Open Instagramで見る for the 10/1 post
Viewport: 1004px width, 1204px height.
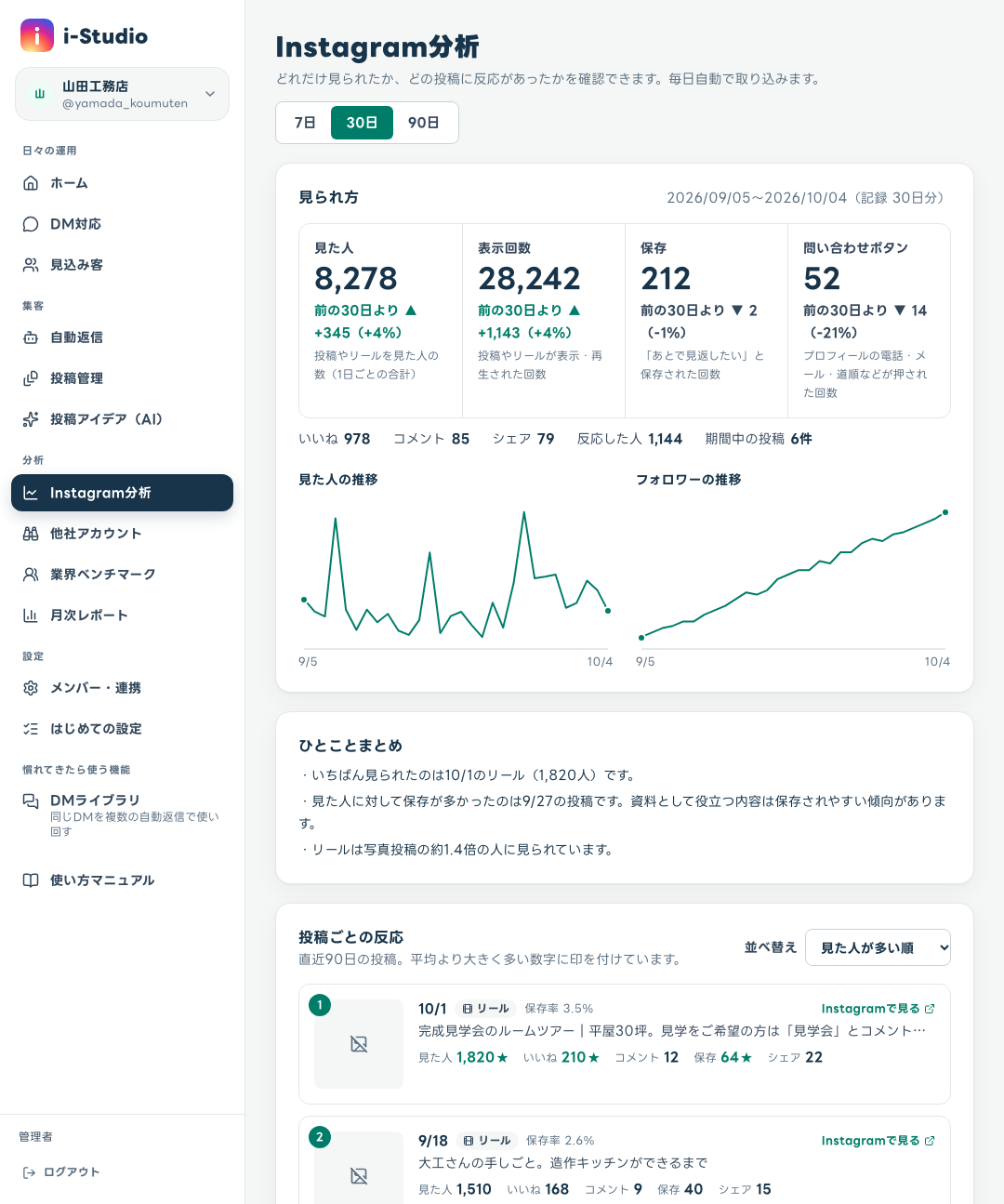click(878, 1009)
